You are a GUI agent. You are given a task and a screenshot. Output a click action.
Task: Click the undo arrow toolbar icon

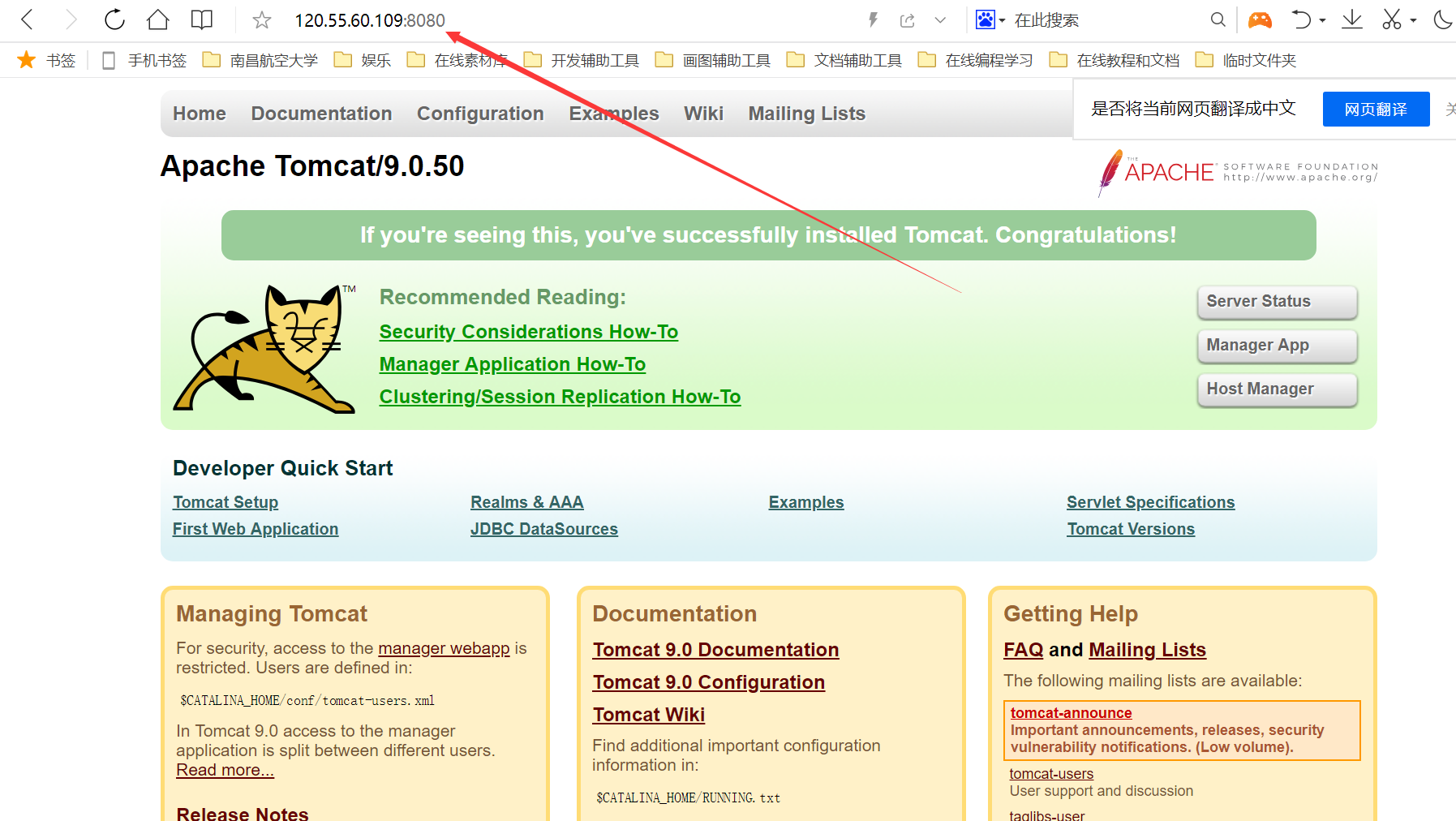coord(1301,19)
